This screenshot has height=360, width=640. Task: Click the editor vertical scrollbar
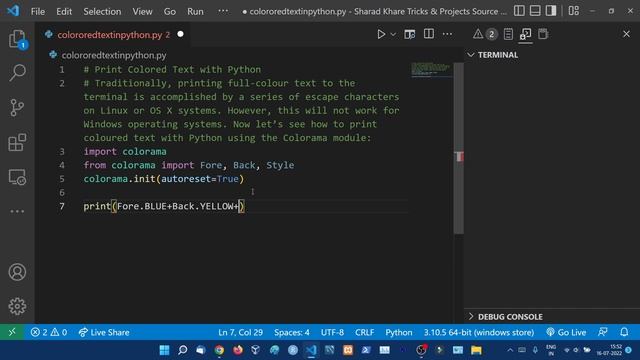pyautogui.click(x=459, y=148)
